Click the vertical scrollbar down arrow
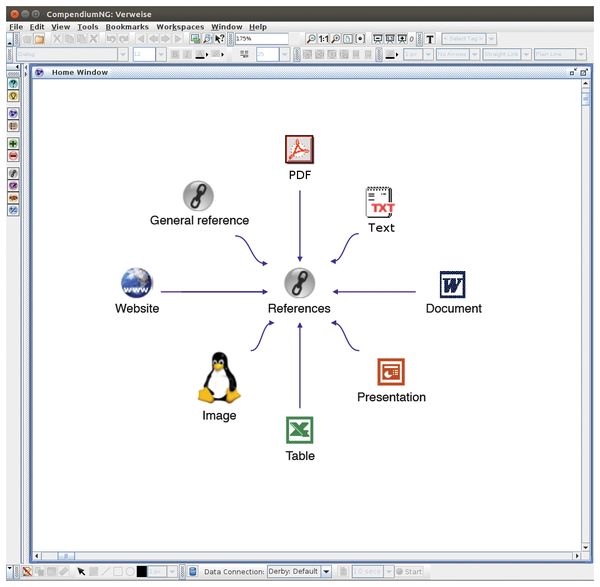The height and width of the screenshot is (587, 600). point(585,547)
